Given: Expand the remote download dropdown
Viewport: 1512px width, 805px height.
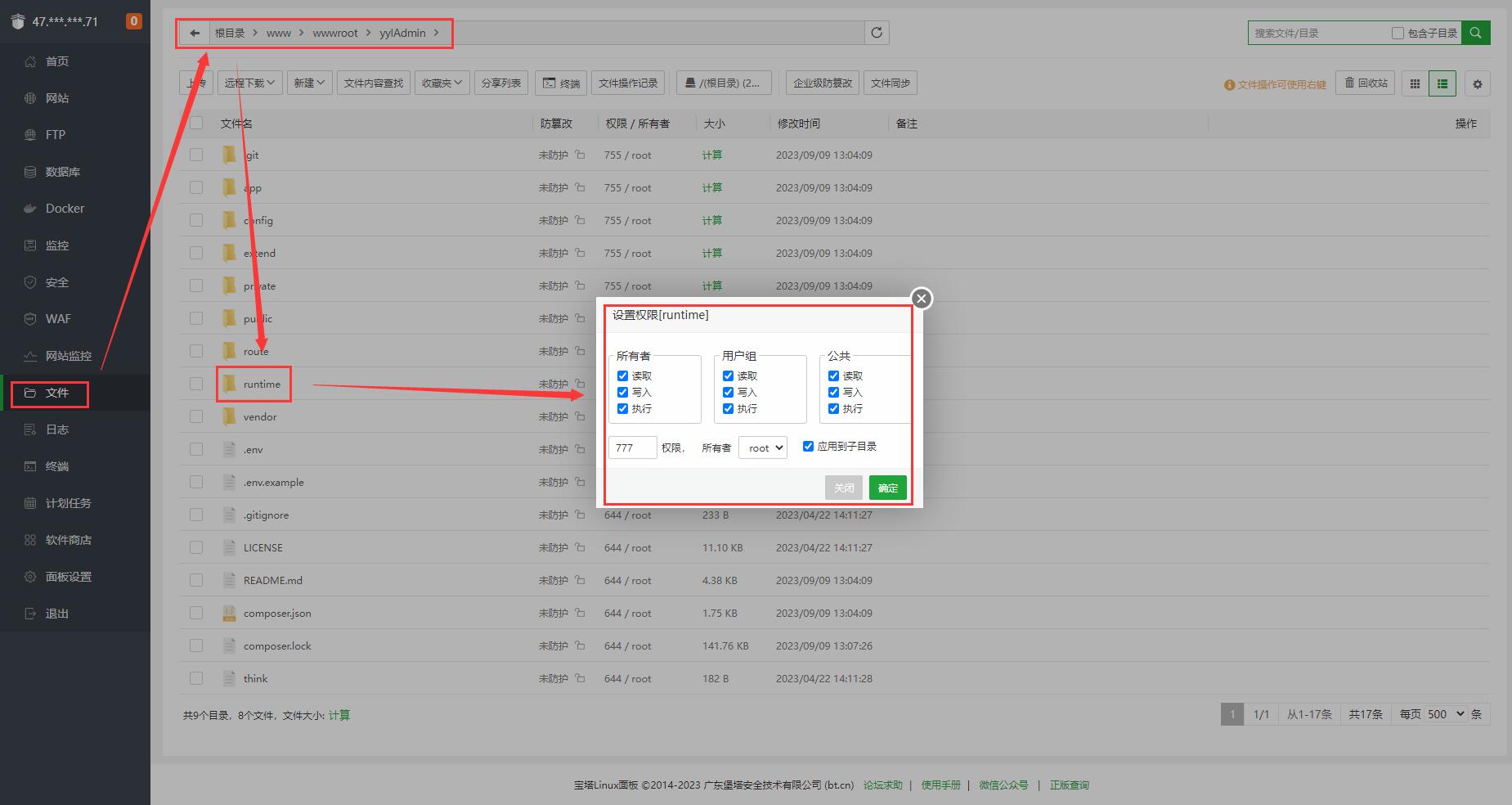Looking at the screenshot, I should tap(250, 83).
